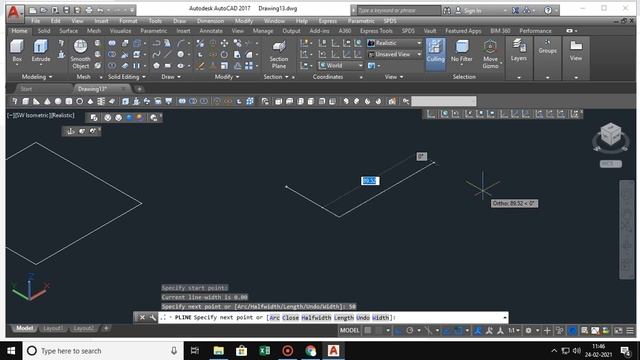640x360 pixels.
Task: Click the search binoculars icon
Action: coord(447,10)
